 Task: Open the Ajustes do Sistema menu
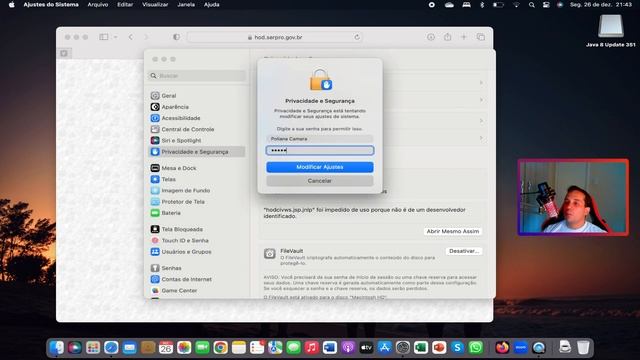pyautogui.click(x=51, y=4)
